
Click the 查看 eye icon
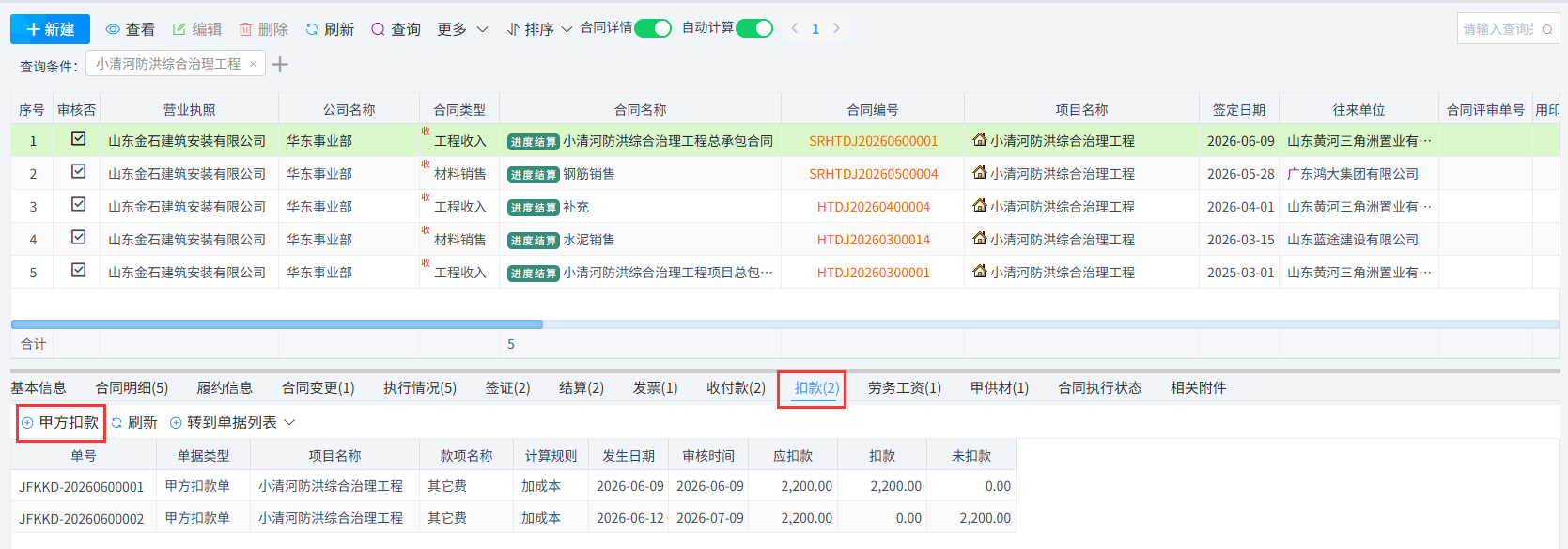(113, 29)
